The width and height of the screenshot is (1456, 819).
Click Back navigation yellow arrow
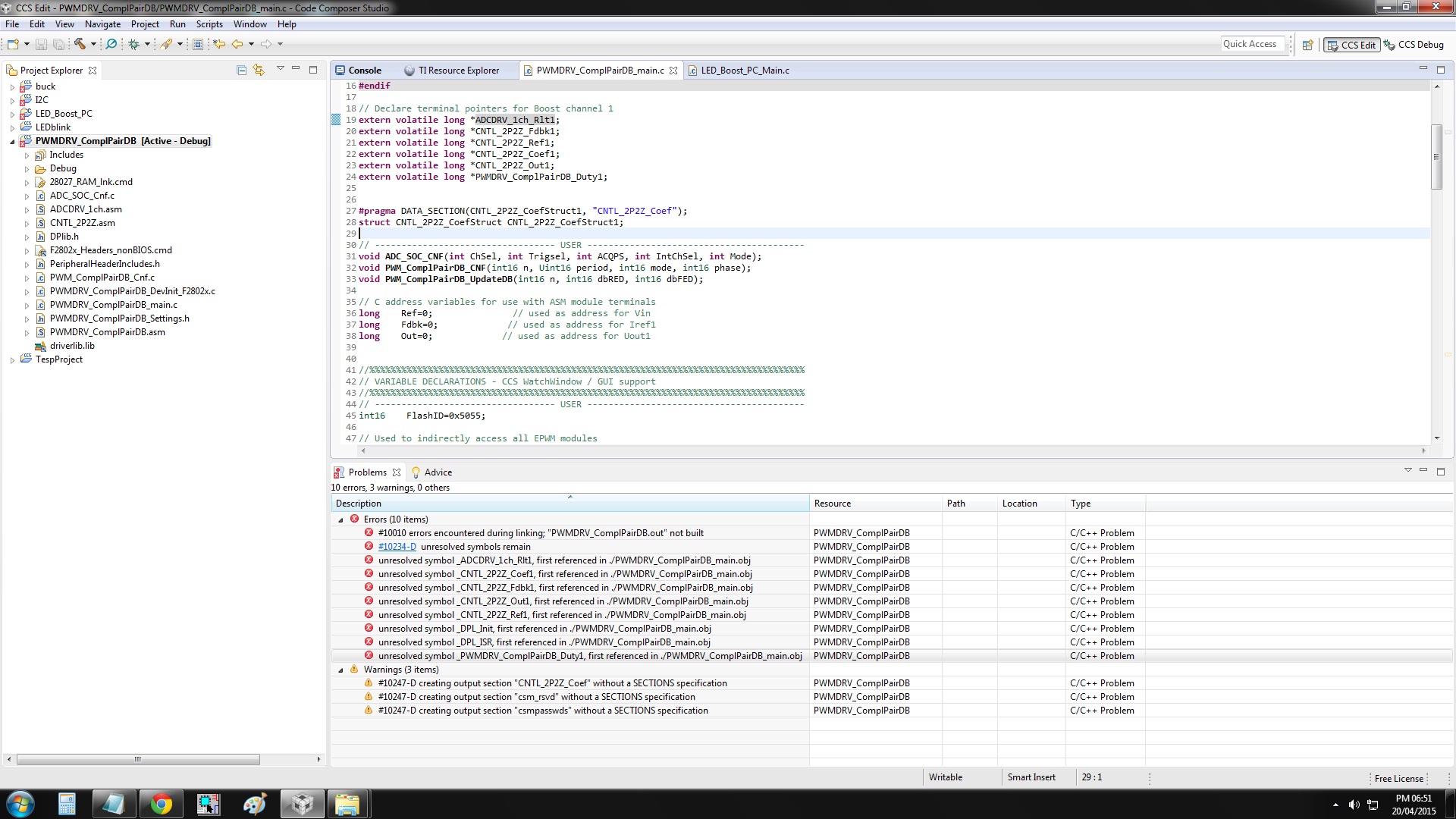(237, 44)
